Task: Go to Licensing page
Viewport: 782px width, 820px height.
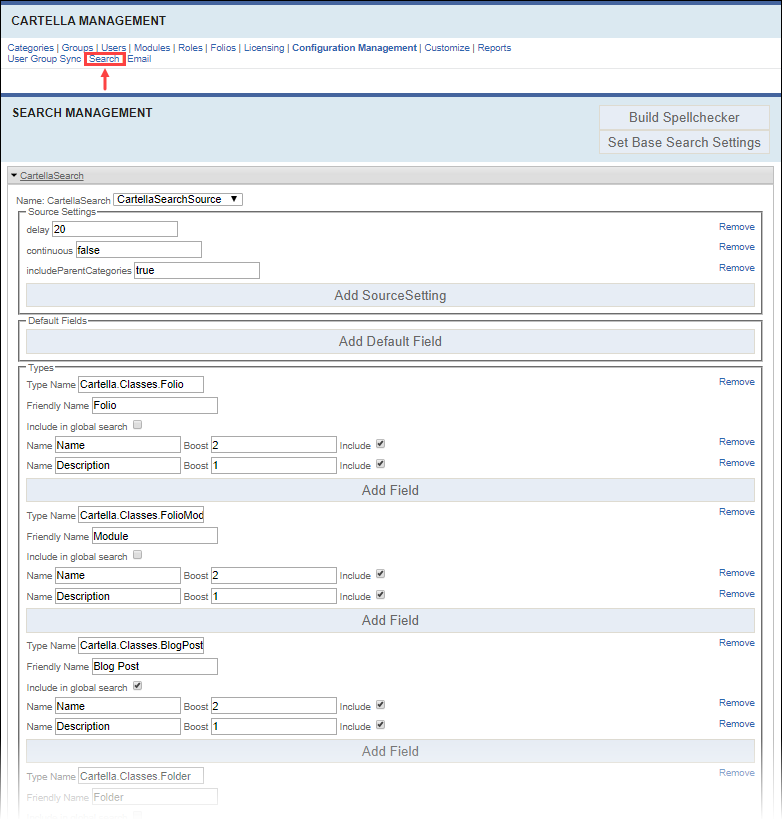Action: click(x=264, y=48)
